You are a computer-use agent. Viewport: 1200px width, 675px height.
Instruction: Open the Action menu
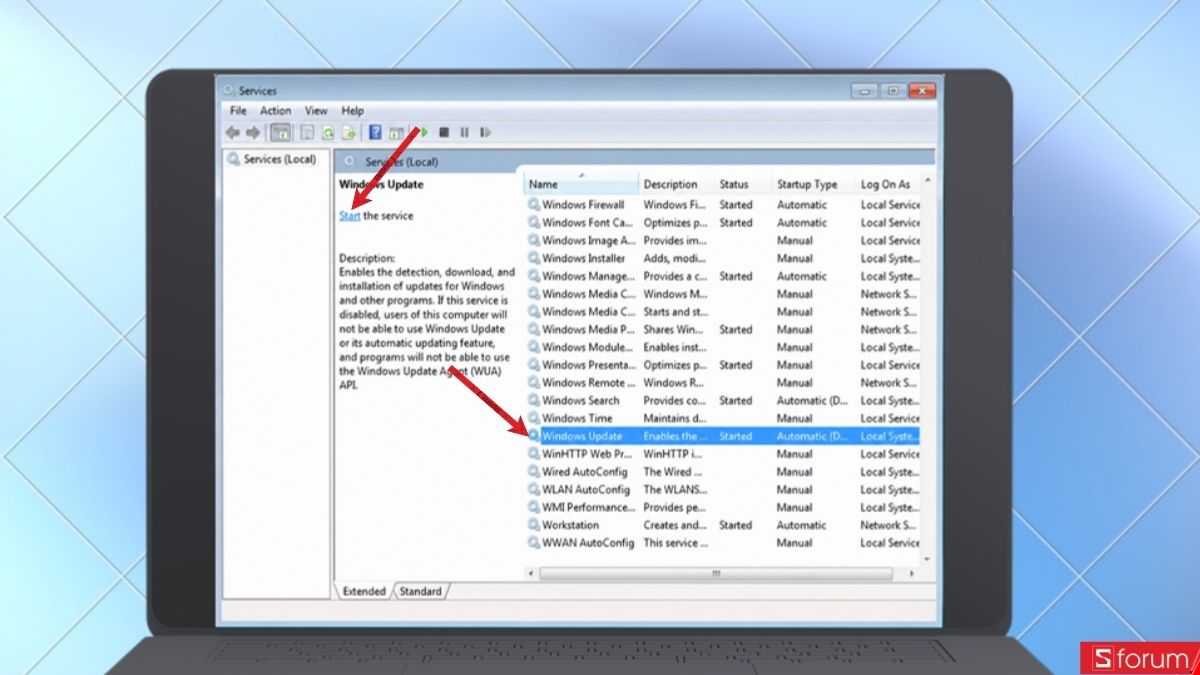[275, 111]
